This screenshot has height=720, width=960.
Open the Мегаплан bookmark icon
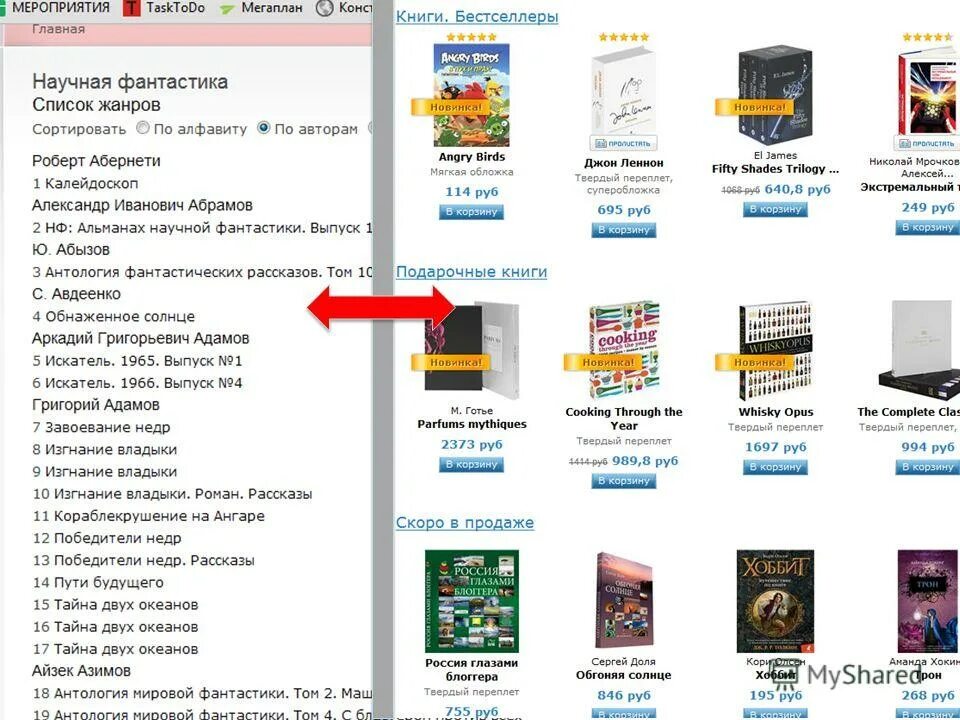pyautogui.click(x=228, y=9)
